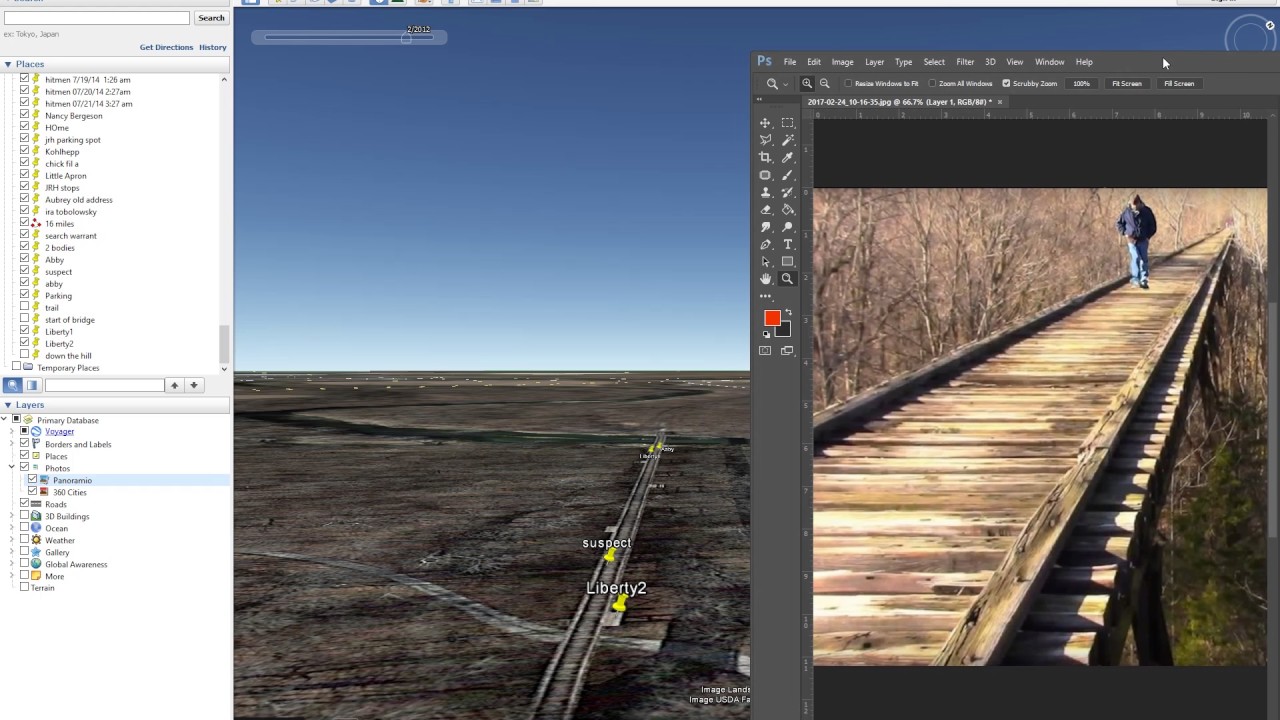Viewport: 1280px width, 720px height.
Task: Toggle Quick Mask mode icon
Action: [x=765, y=351]
